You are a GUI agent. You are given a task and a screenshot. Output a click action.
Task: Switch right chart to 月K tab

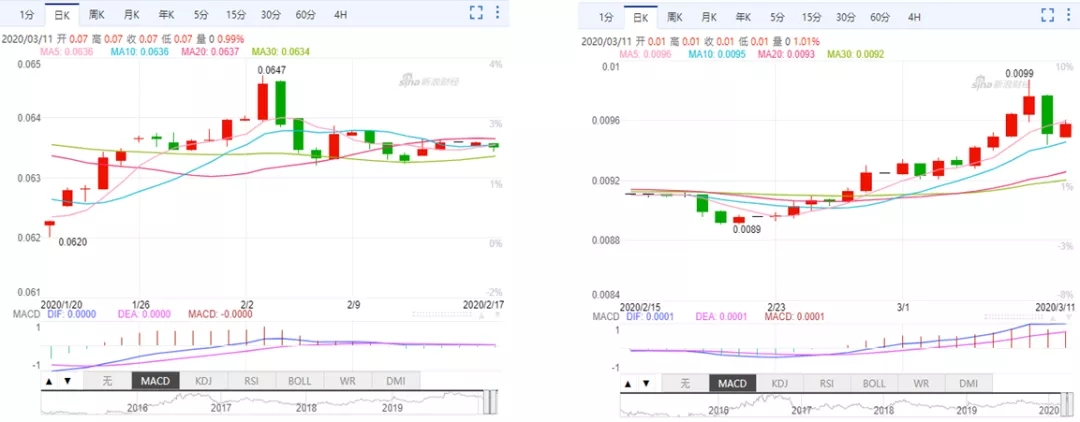[709, 17]
